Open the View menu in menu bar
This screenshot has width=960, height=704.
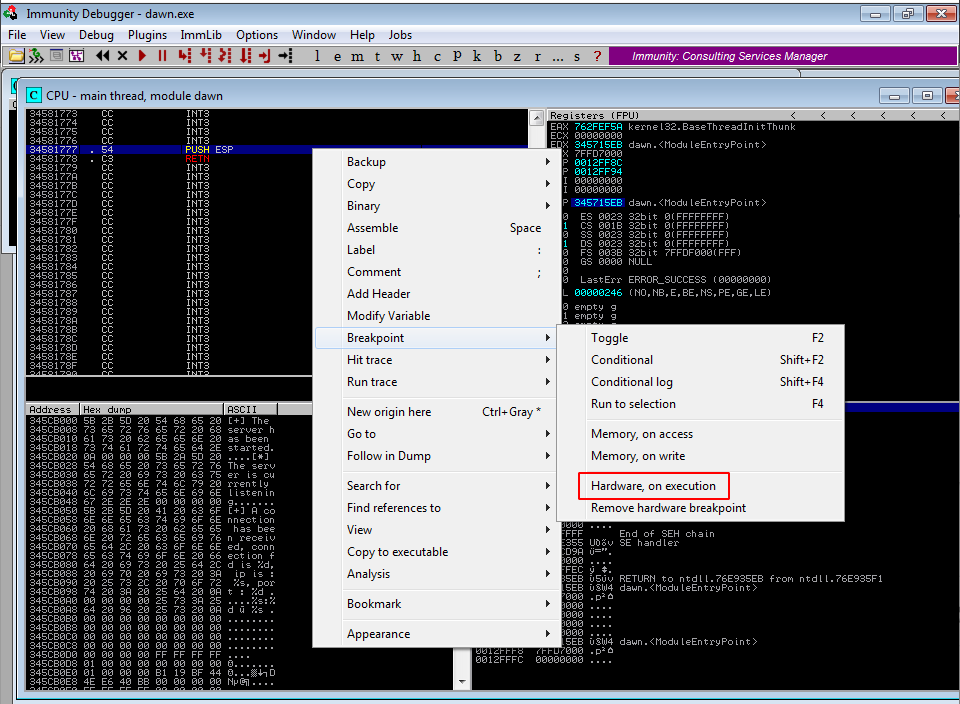pyautogui.click(x=52, y=35)
